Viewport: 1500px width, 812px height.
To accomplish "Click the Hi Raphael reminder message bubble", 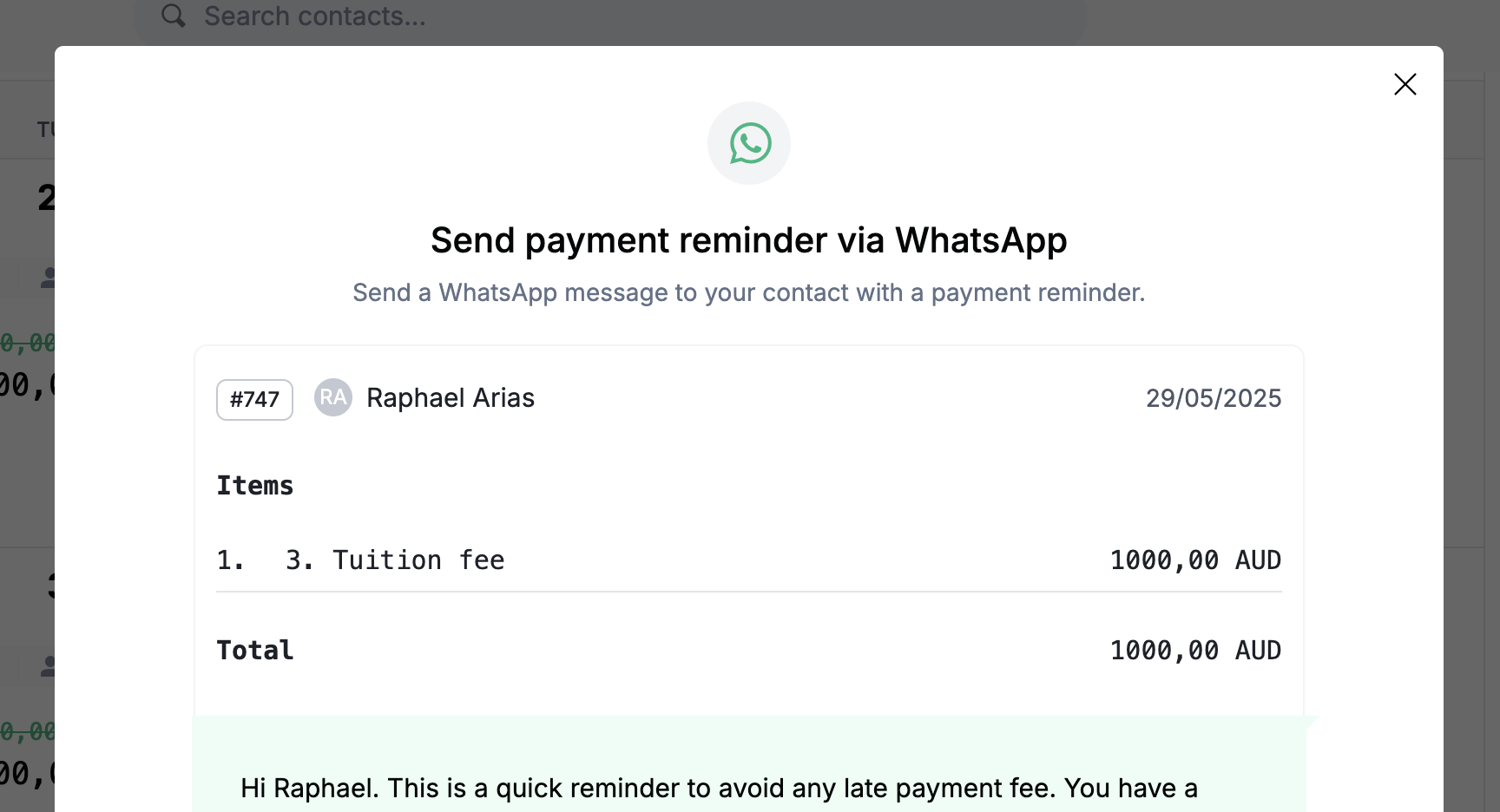I will [749, 764].
